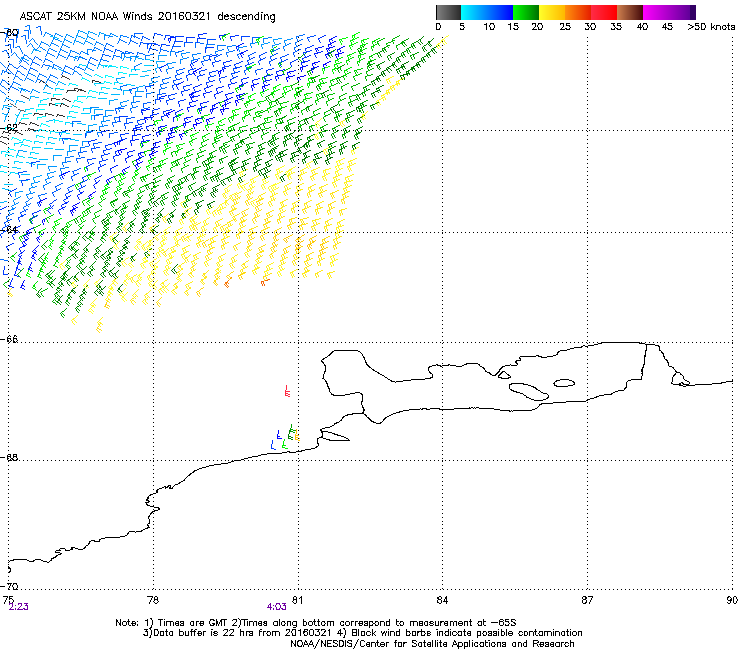Screen dimensions: 740x650
Task: Click the isolated red wind barb near 81E
Action: click(287, 391)
